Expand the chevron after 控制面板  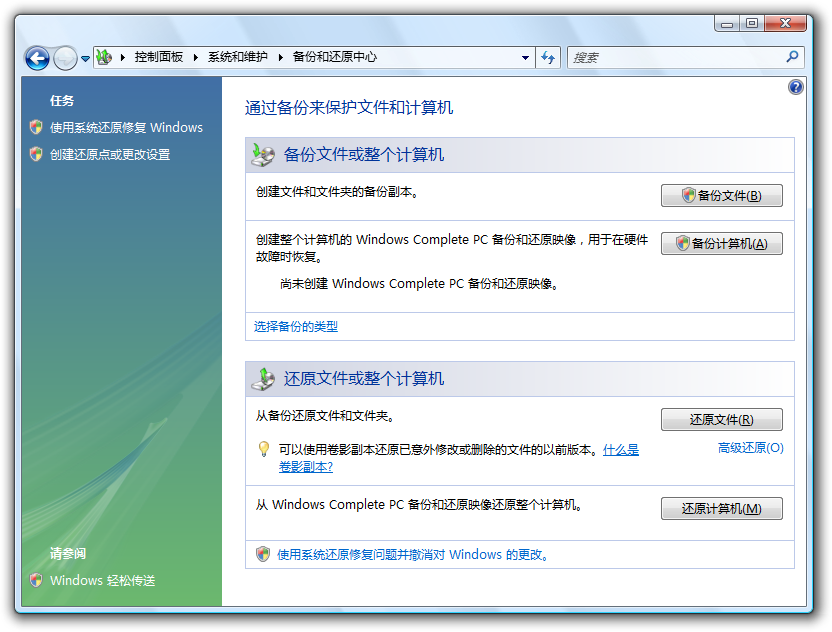pos(195,57)
